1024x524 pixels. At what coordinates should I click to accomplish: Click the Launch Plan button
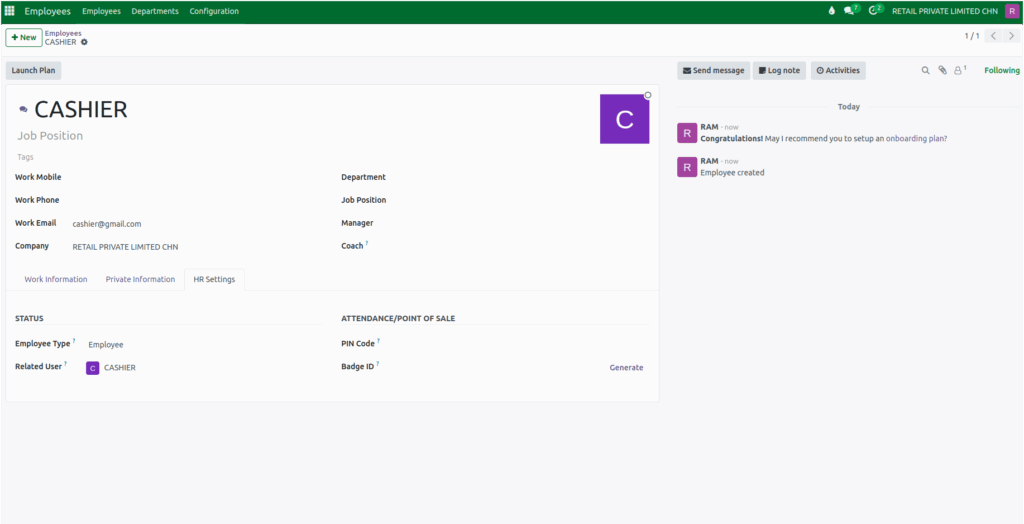click(x=33, y=71)
